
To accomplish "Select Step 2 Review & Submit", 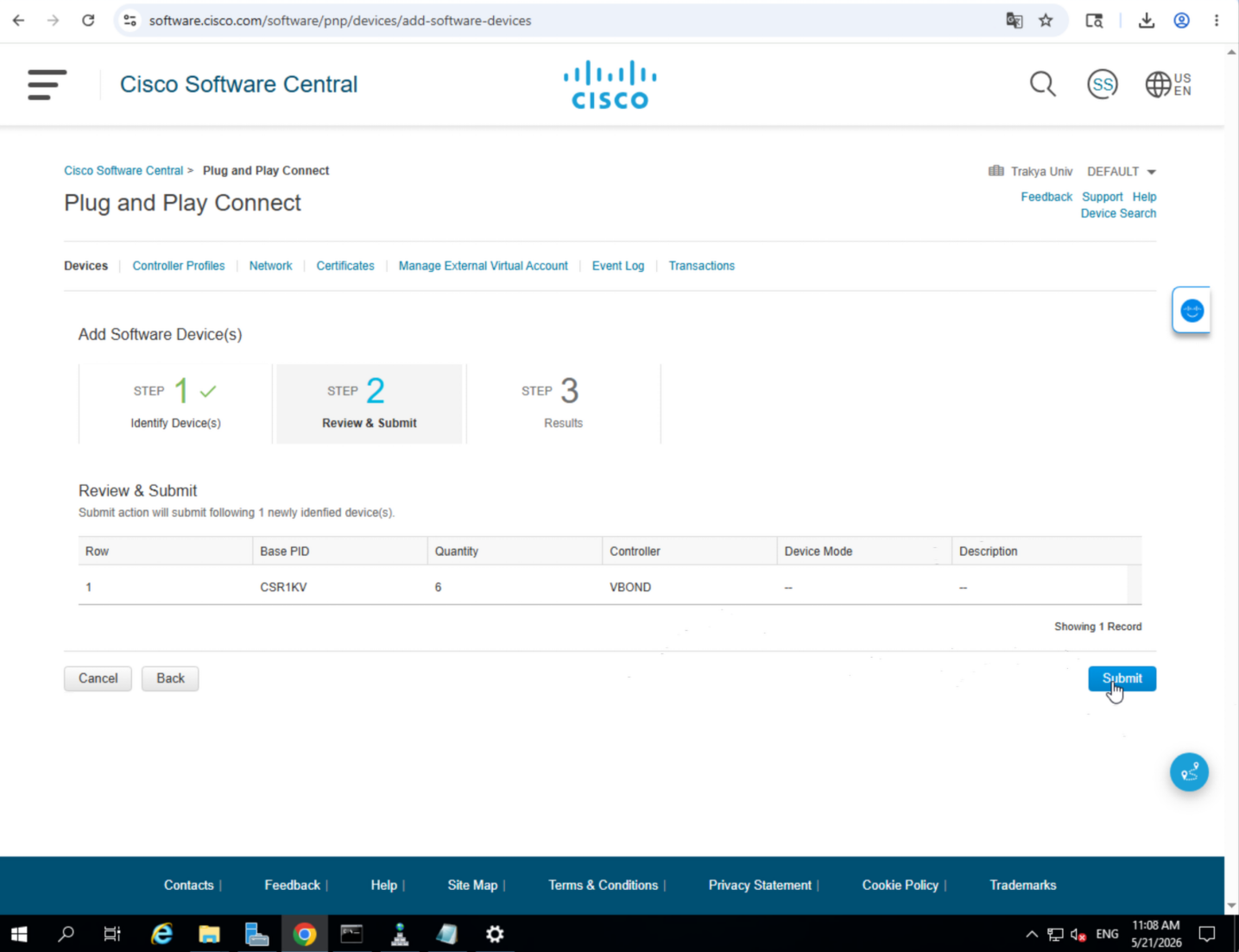I will click(x=370, y=404).
